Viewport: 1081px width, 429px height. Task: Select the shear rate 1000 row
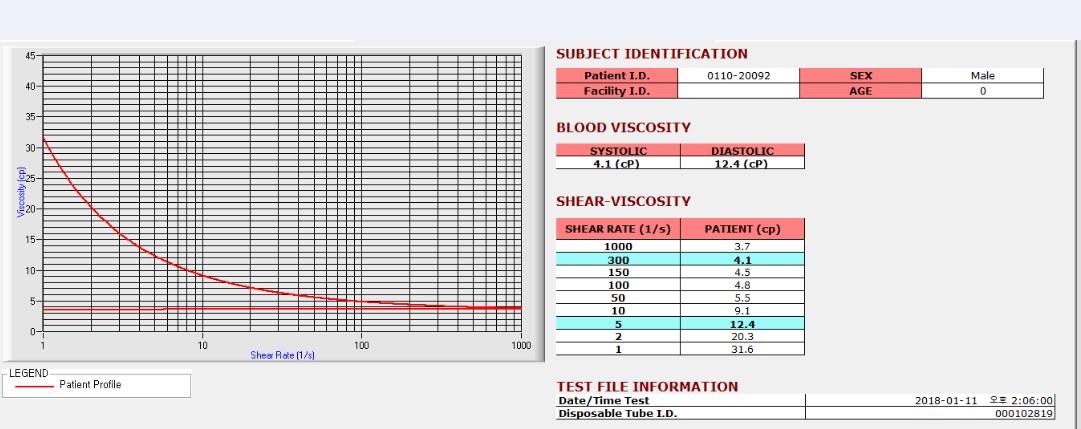coord(680,246)
